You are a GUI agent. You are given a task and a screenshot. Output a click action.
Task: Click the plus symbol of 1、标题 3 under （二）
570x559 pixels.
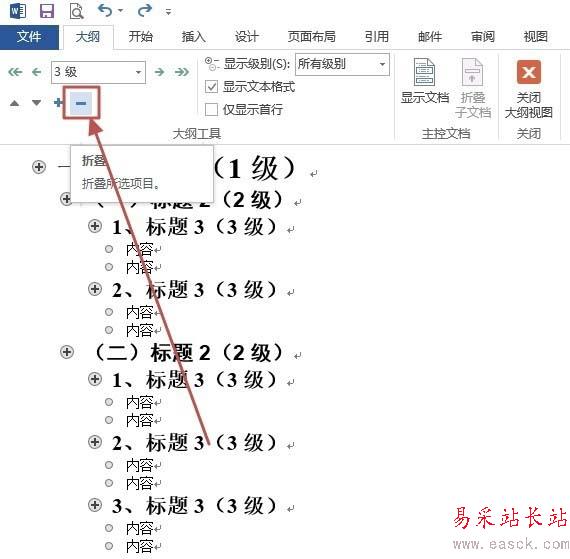pos(95,379)
